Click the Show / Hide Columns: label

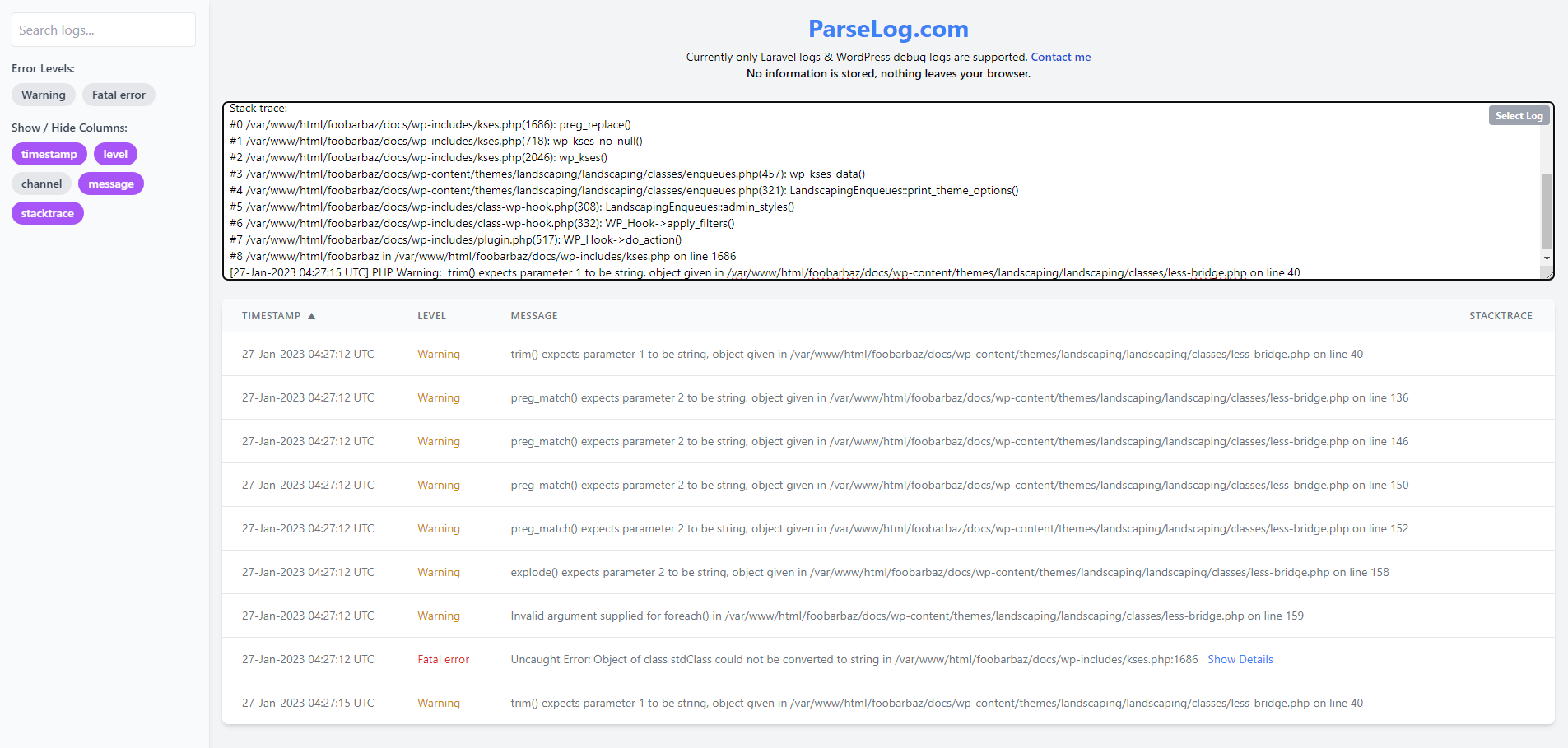tap(69, 128)
